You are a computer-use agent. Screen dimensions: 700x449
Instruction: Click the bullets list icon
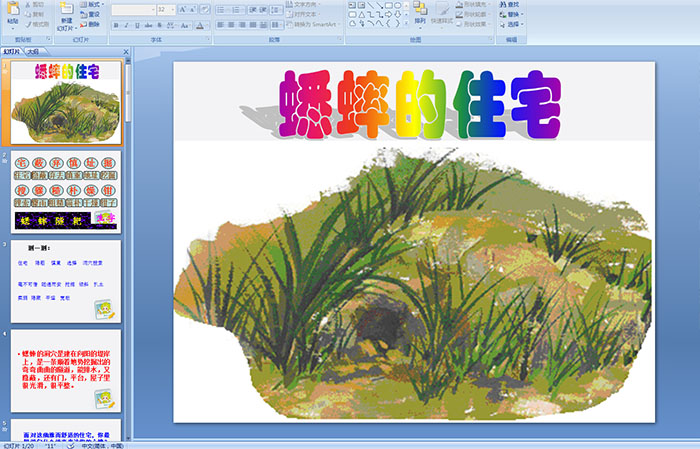click(x=222, y=9)
